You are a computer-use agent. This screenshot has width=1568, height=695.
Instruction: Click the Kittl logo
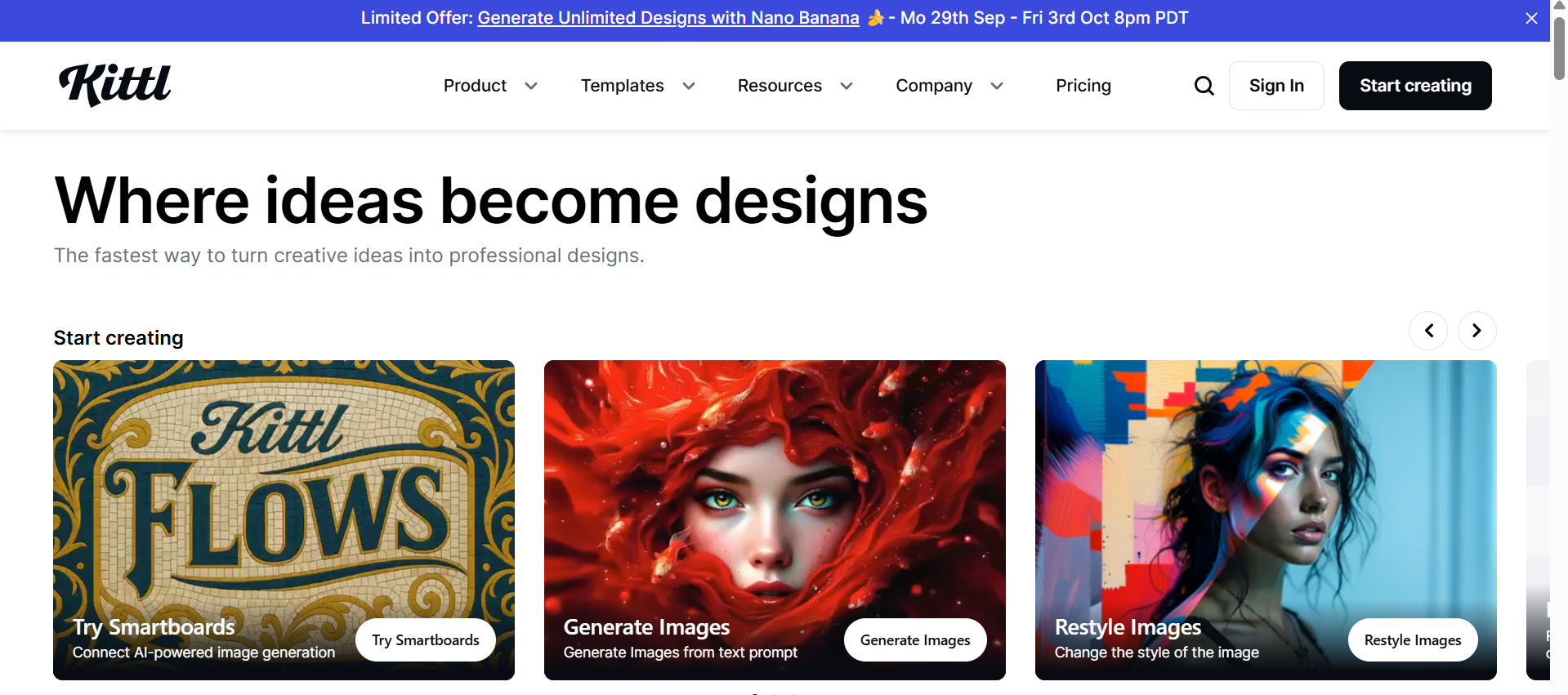114,85
